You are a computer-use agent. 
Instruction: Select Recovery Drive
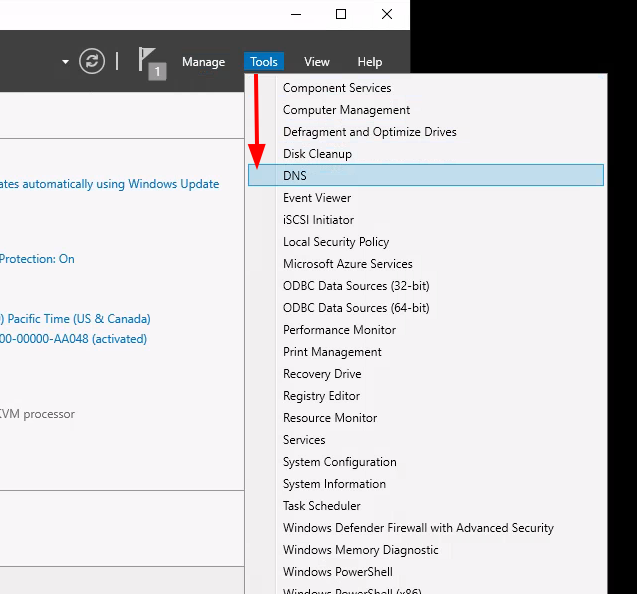426,373
